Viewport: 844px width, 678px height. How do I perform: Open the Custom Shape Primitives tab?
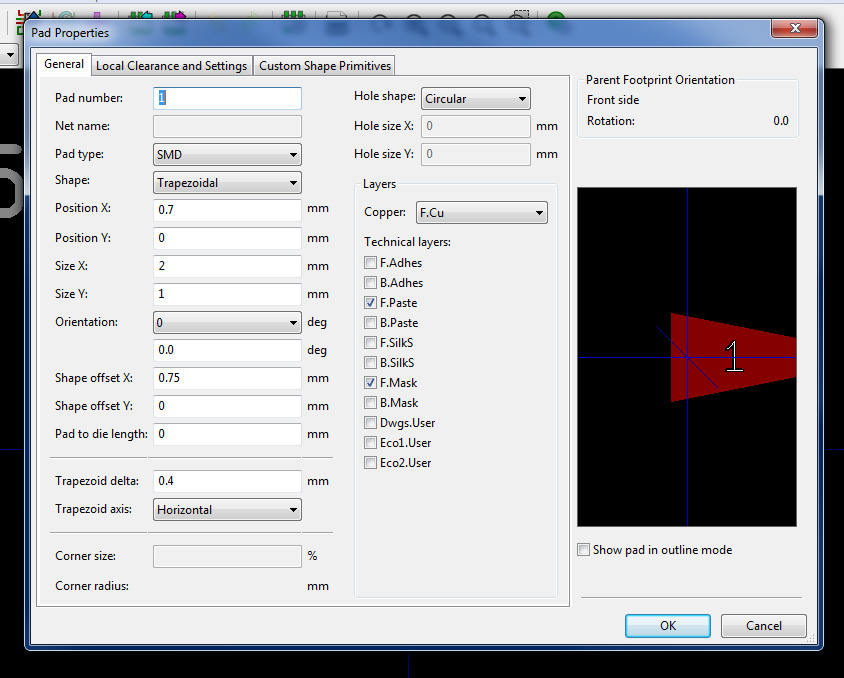[x=325, y=66]
